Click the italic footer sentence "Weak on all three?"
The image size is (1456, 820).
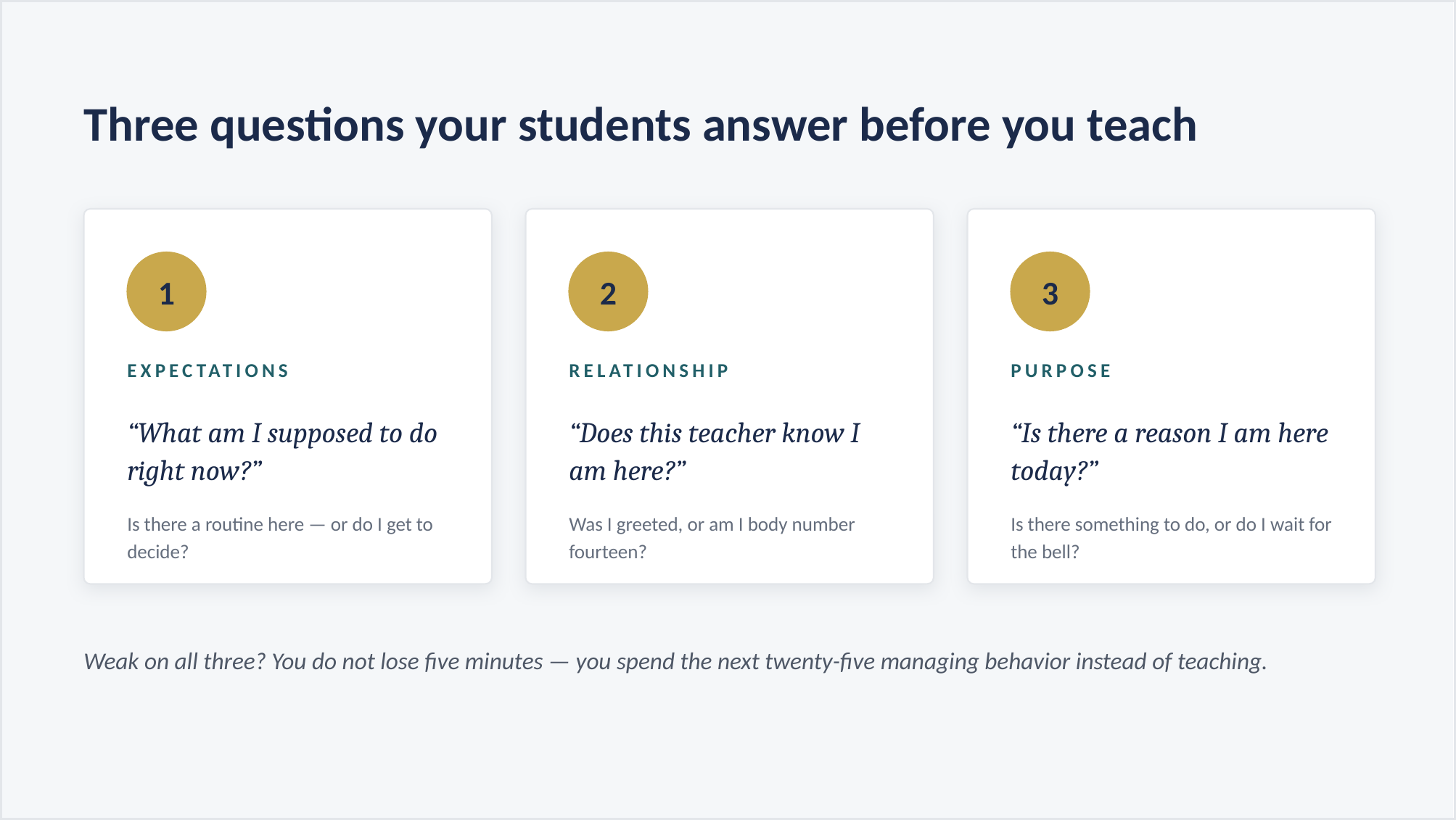(175, 661)
